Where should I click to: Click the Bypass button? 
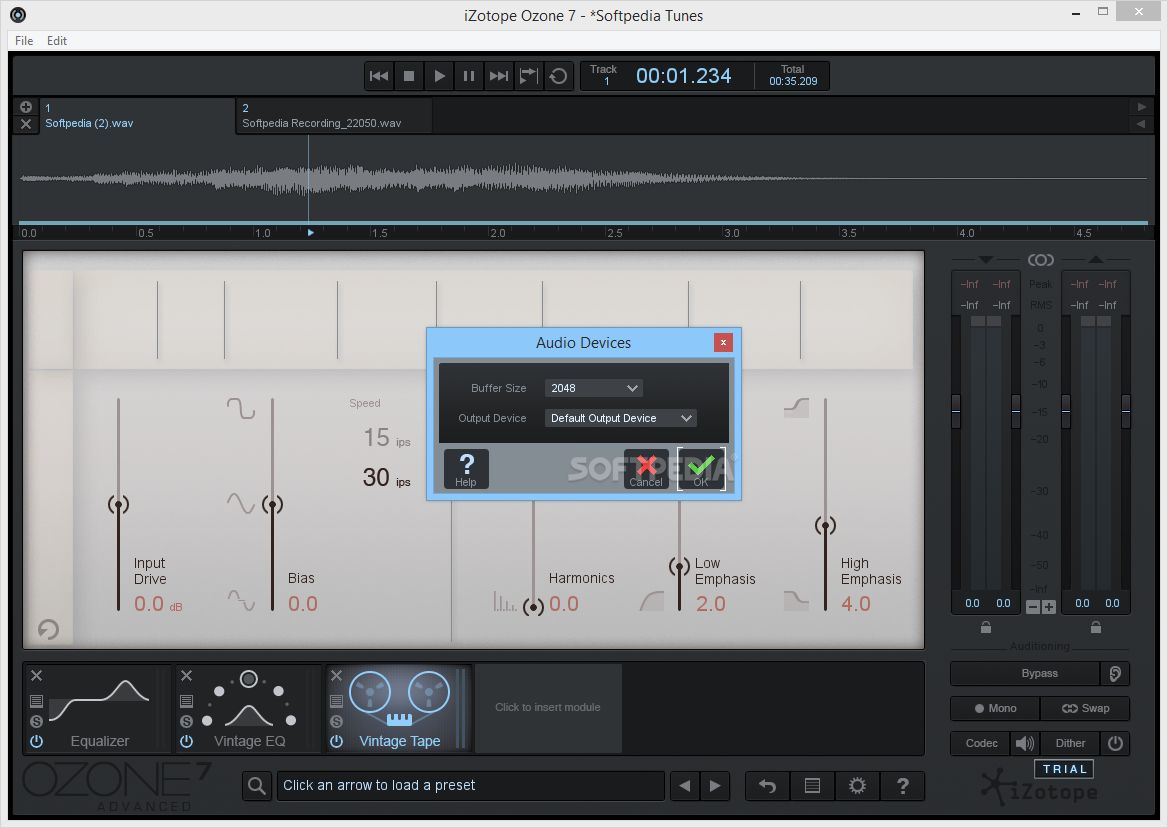(1026, 673)
